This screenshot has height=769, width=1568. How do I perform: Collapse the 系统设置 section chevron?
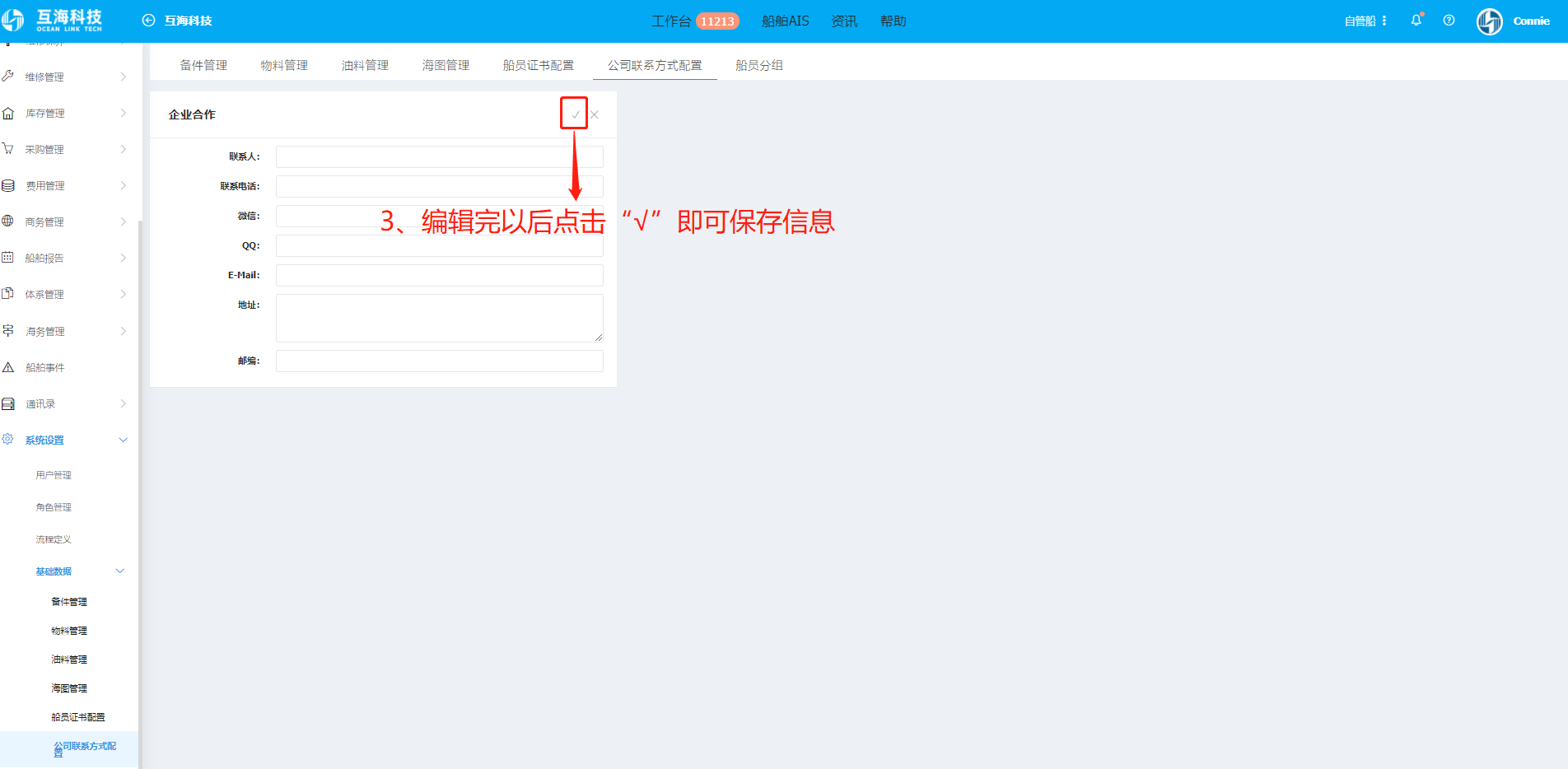click(x=124, y=440)
